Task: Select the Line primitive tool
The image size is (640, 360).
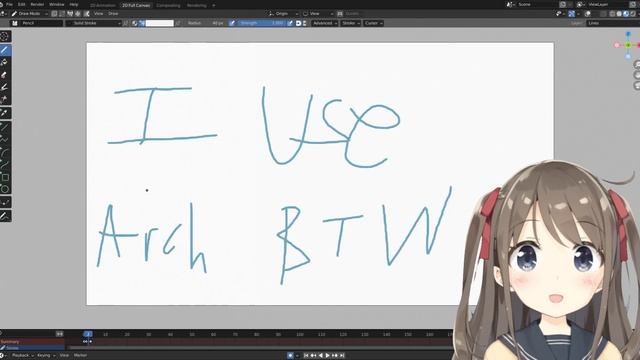Action: click(4, 127)
